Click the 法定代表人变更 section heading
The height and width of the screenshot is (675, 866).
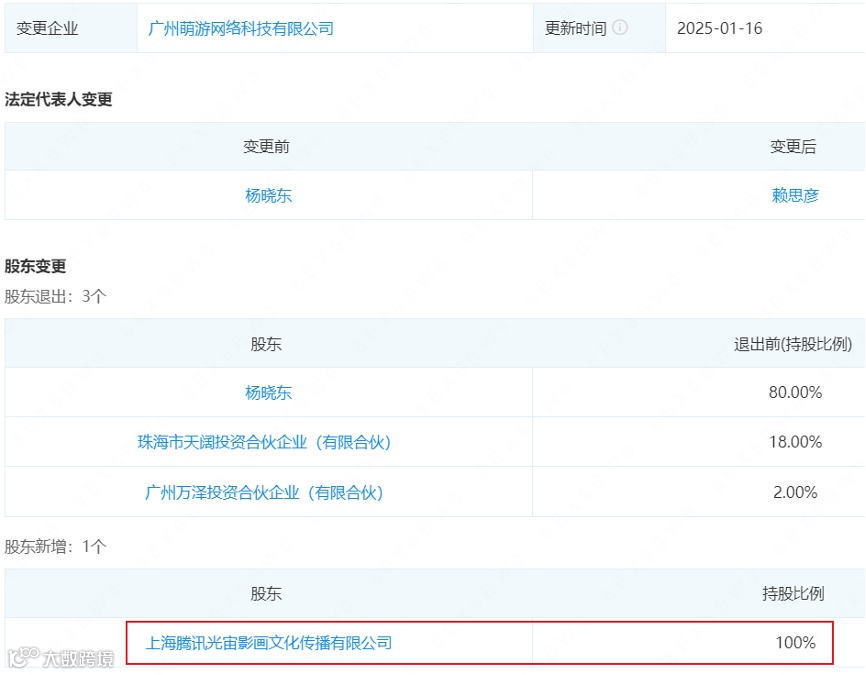[x=59, y=99]
